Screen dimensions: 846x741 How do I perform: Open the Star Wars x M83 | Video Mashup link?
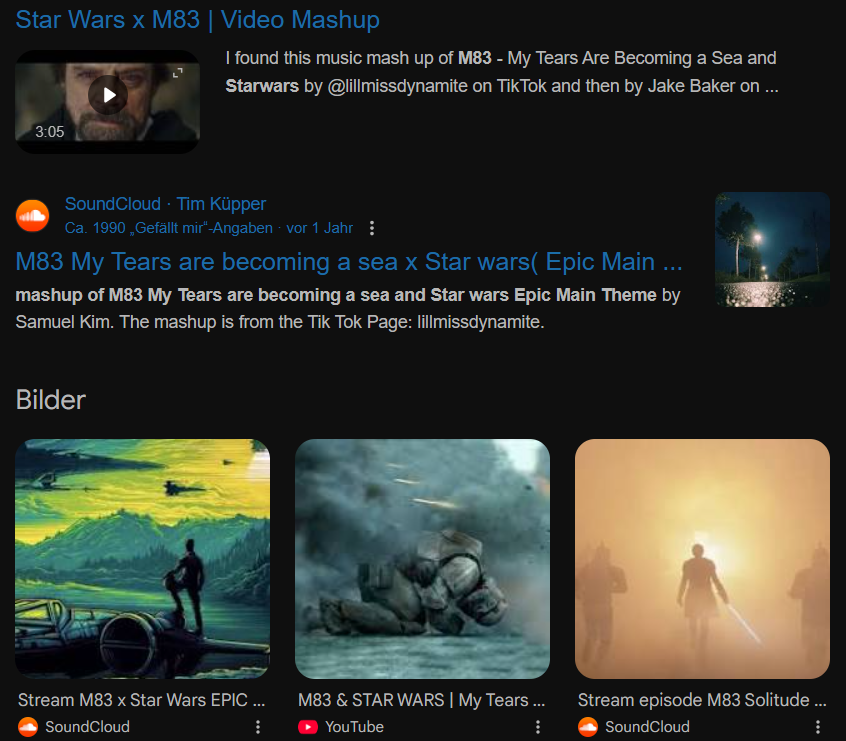(x=197, y=20)
